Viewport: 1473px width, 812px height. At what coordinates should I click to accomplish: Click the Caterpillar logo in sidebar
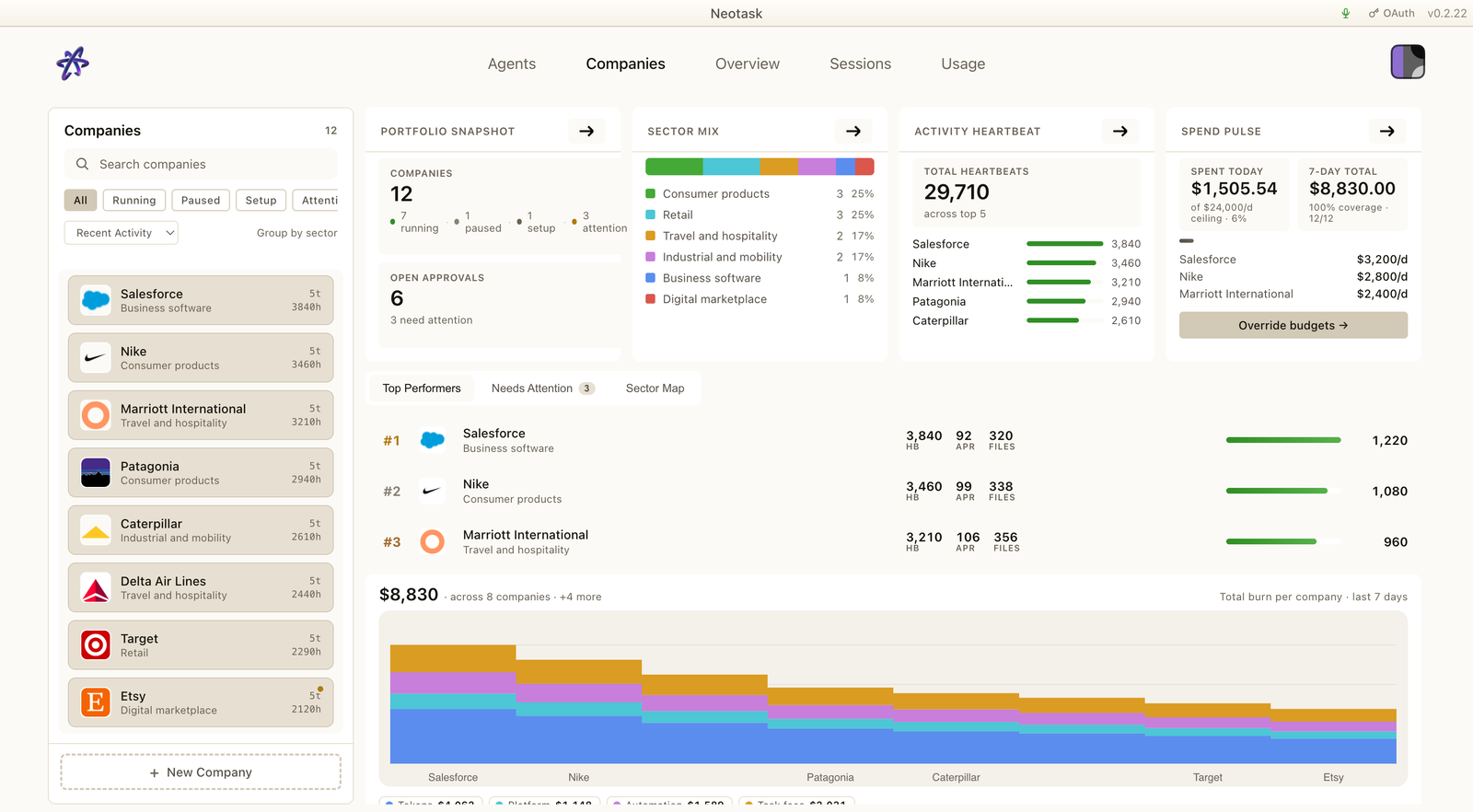coord(96,530)
